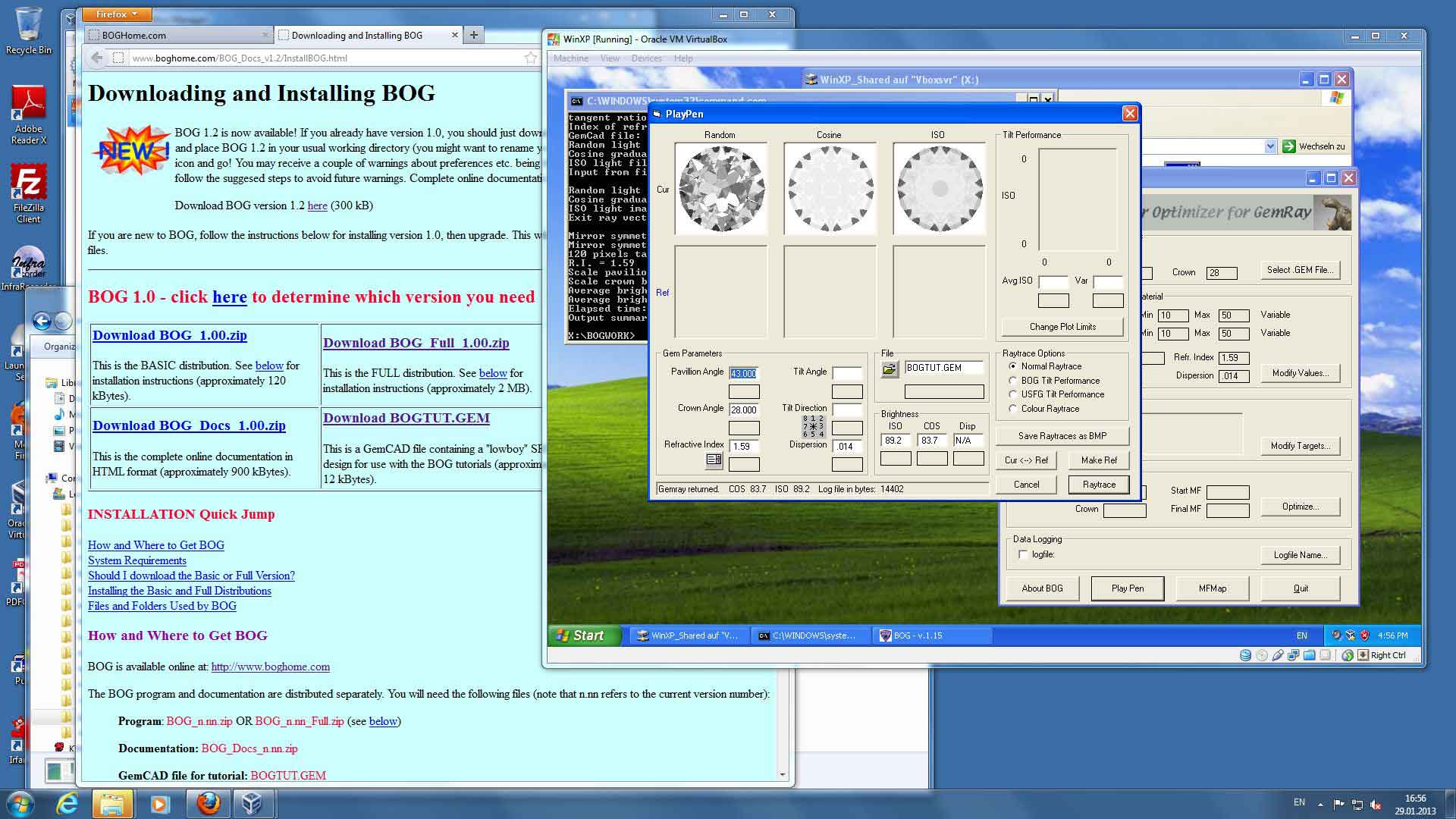
Task: Click Save Raytraces as BMP
Action: (x=1062, y=436)
